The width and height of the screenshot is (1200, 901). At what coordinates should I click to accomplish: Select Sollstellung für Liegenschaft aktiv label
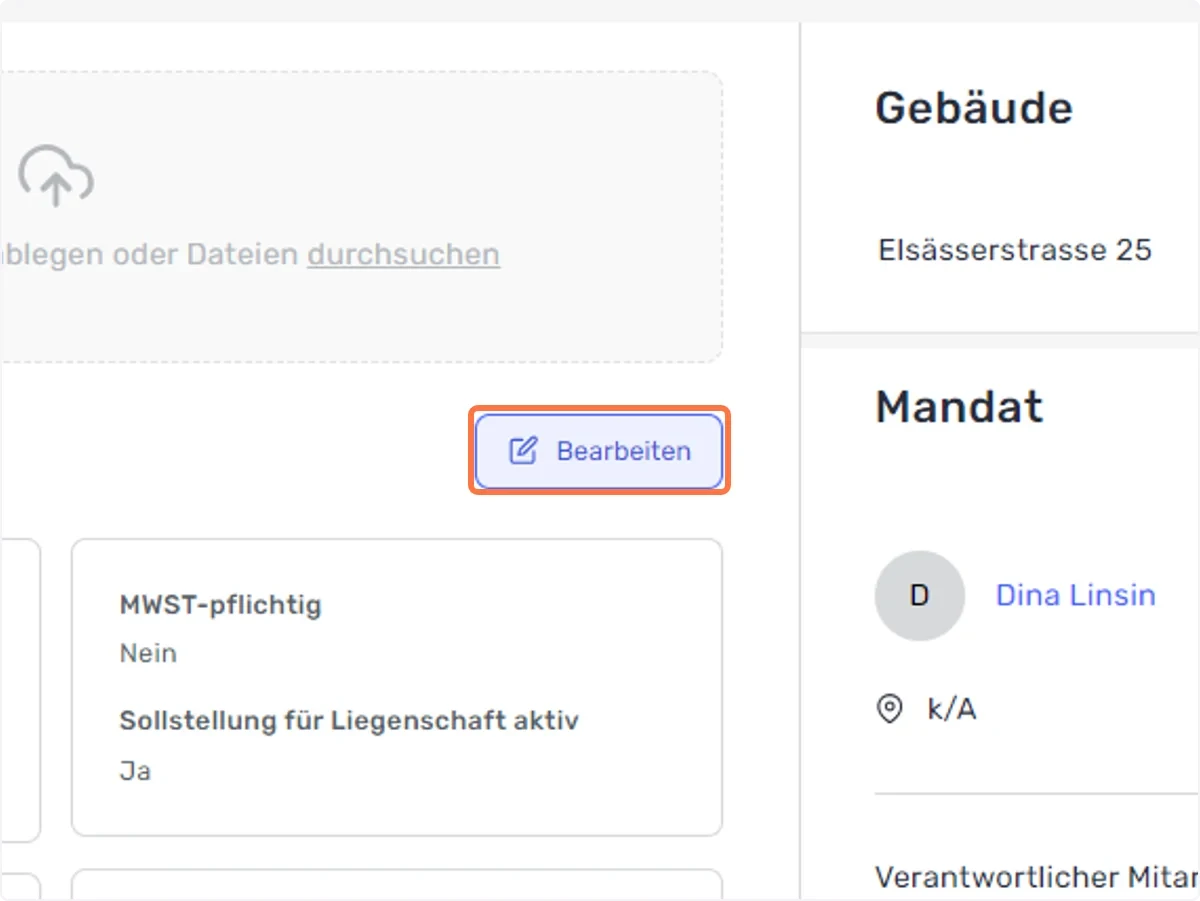349,720
